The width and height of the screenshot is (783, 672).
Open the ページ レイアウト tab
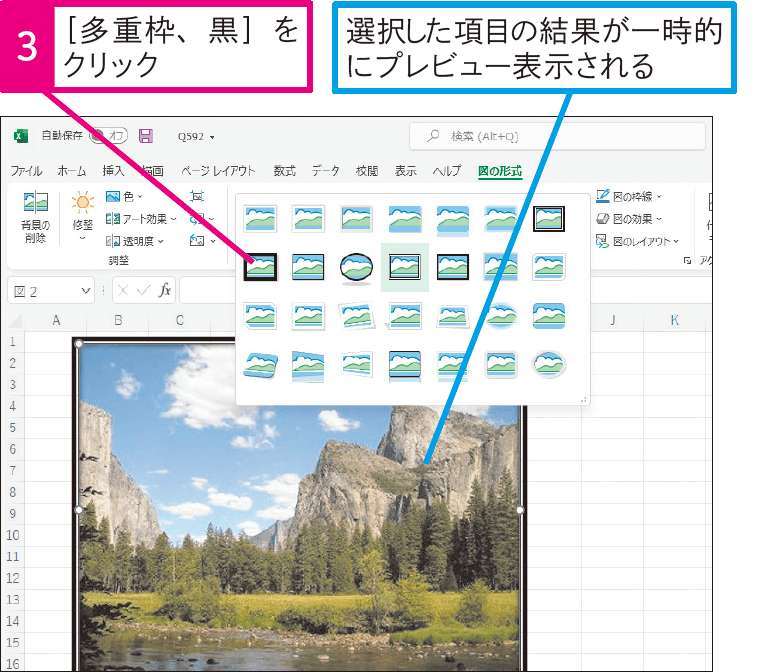tap(218, 171)
